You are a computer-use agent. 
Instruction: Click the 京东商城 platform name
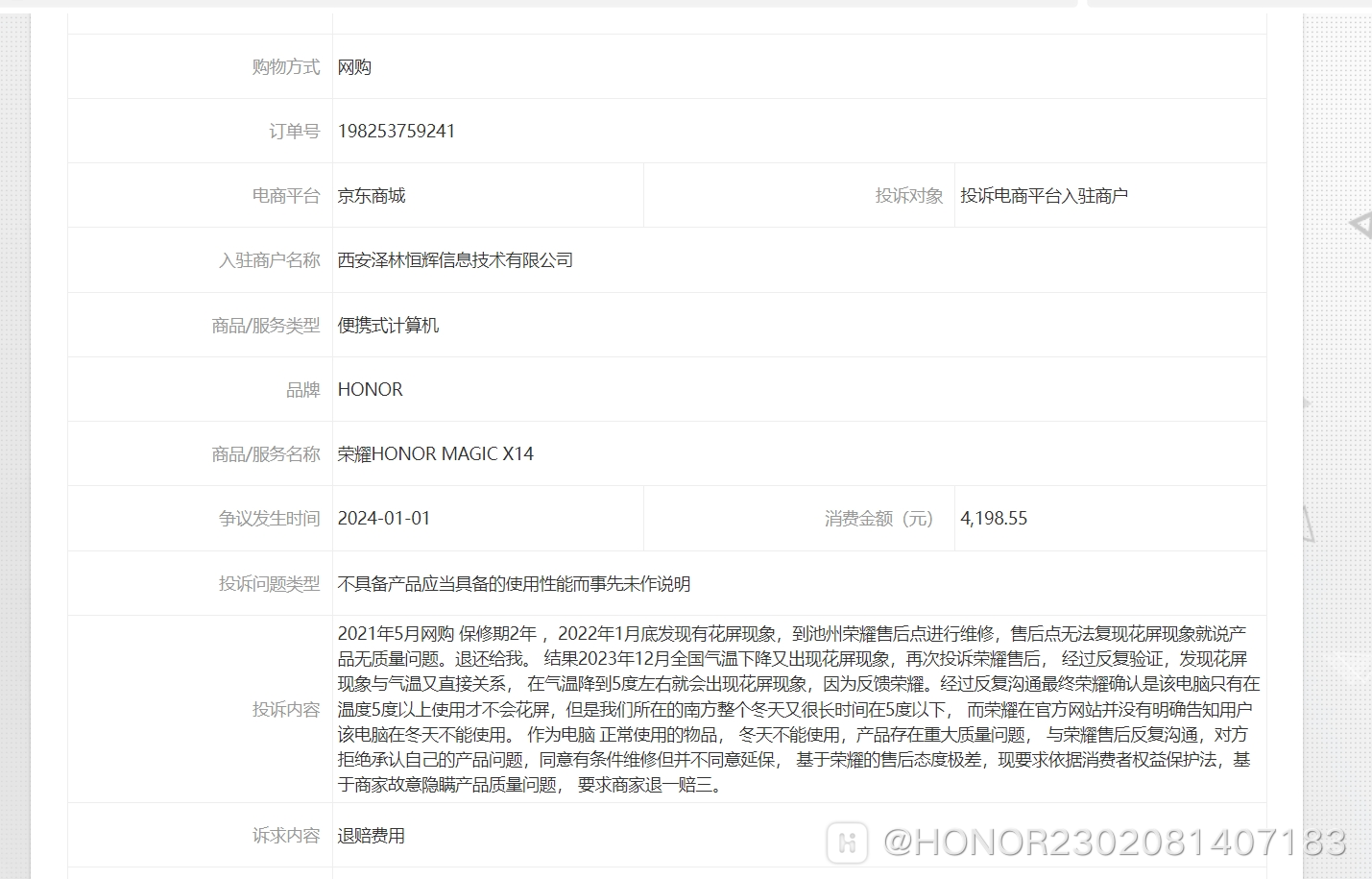click(372, 195)
